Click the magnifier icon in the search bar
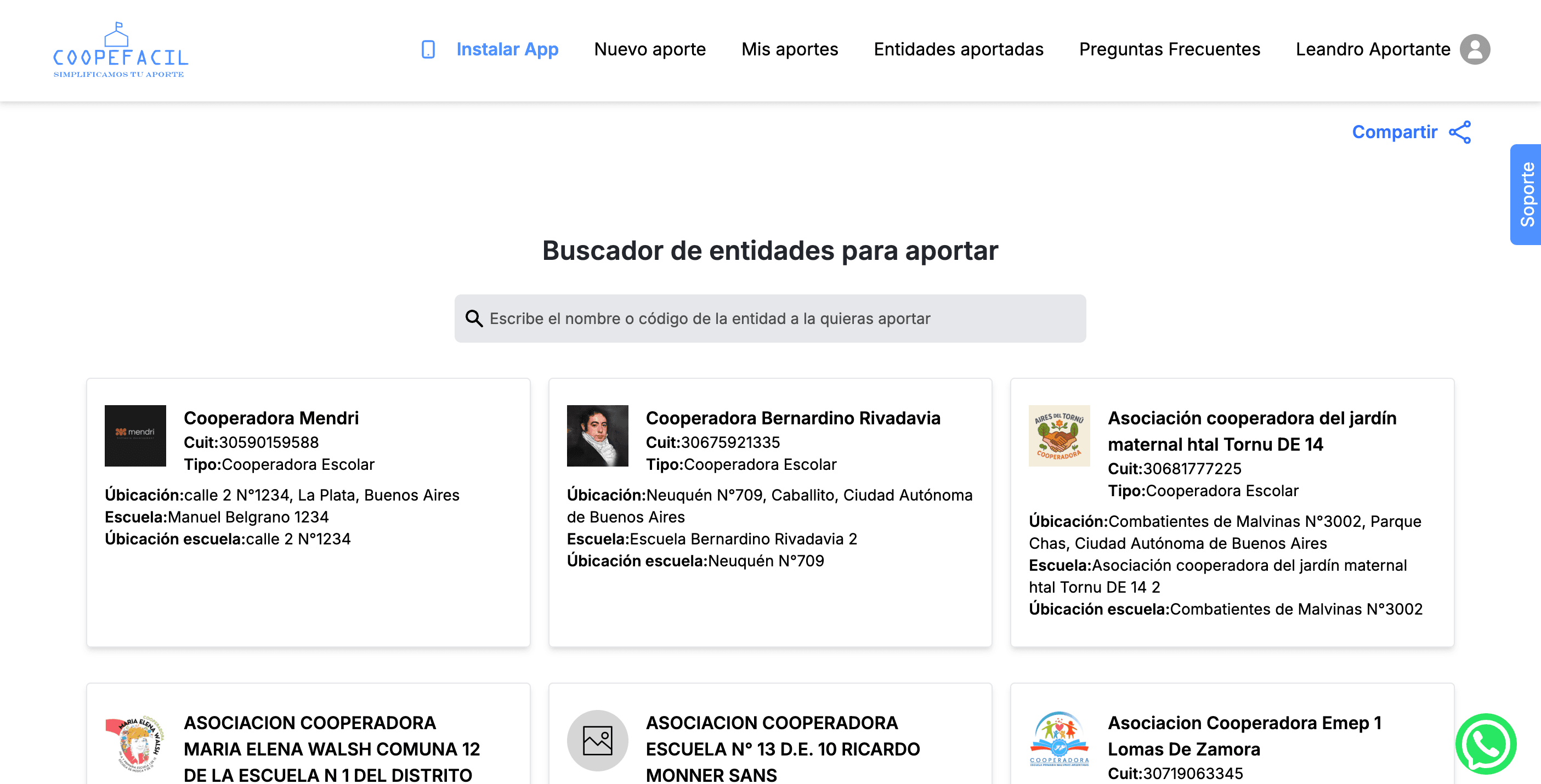 [473, 319]
